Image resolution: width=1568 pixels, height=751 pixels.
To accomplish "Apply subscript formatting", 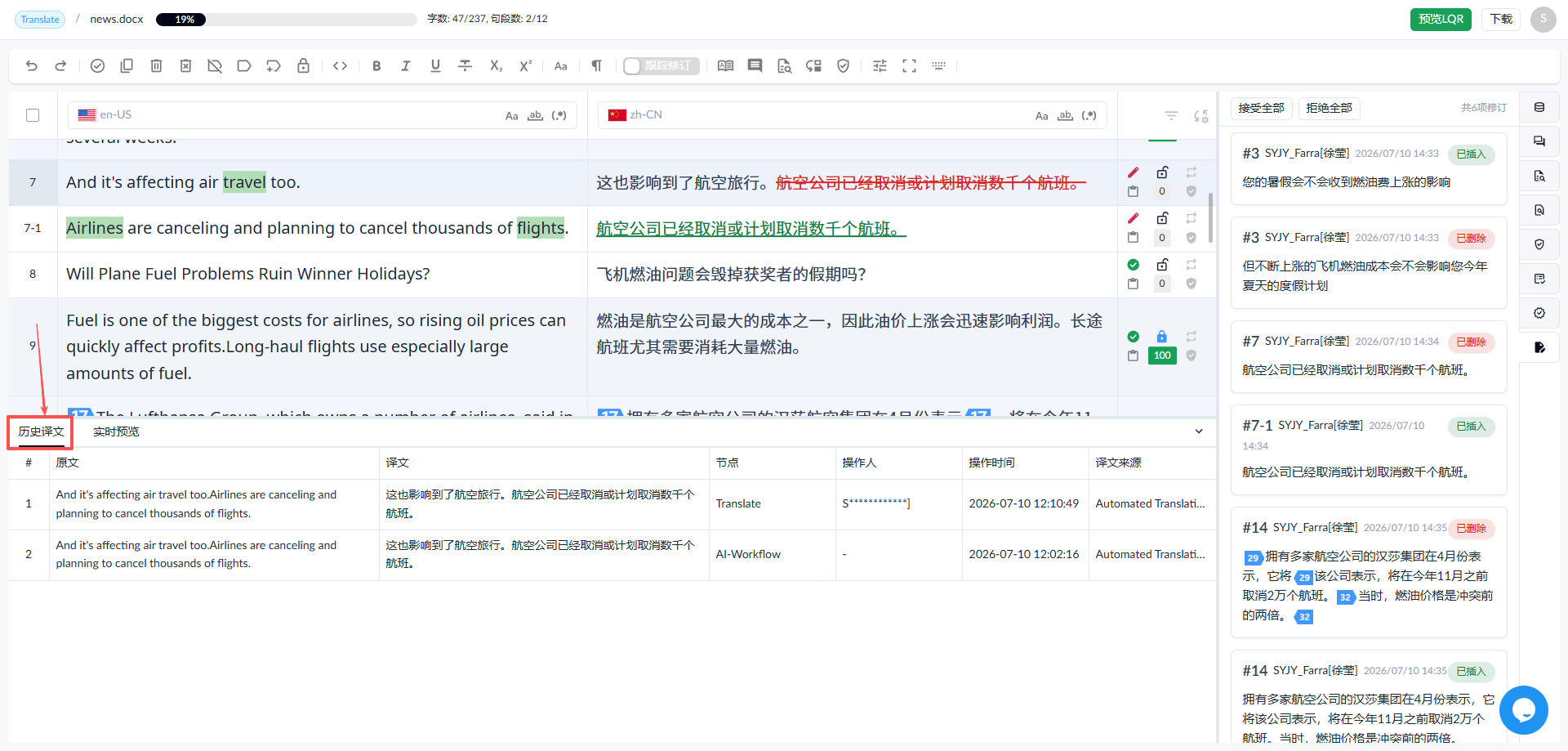I will click(x=496, y=66).
